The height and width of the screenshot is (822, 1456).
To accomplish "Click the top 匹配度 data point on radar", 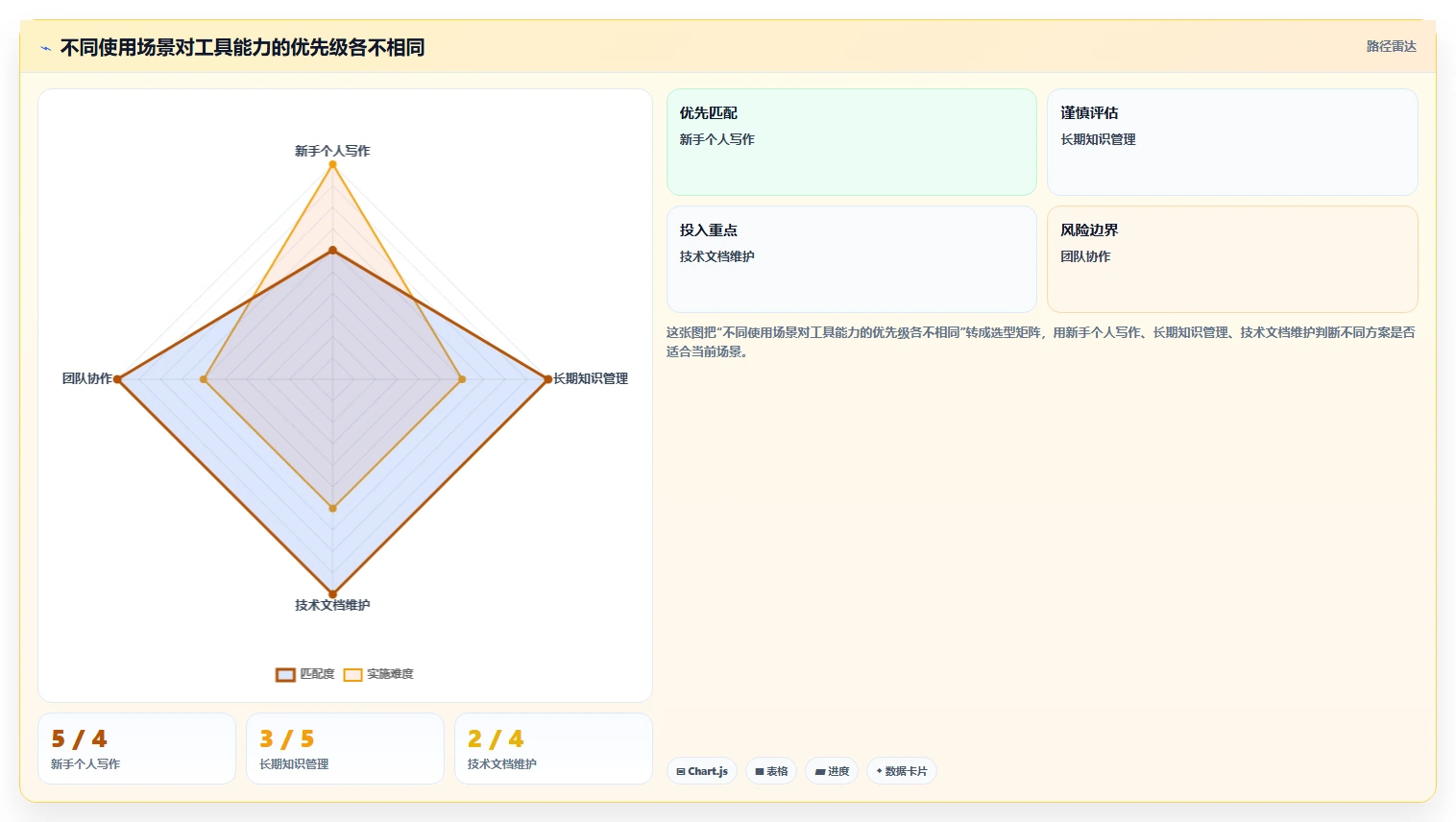I will pos(333,251).
